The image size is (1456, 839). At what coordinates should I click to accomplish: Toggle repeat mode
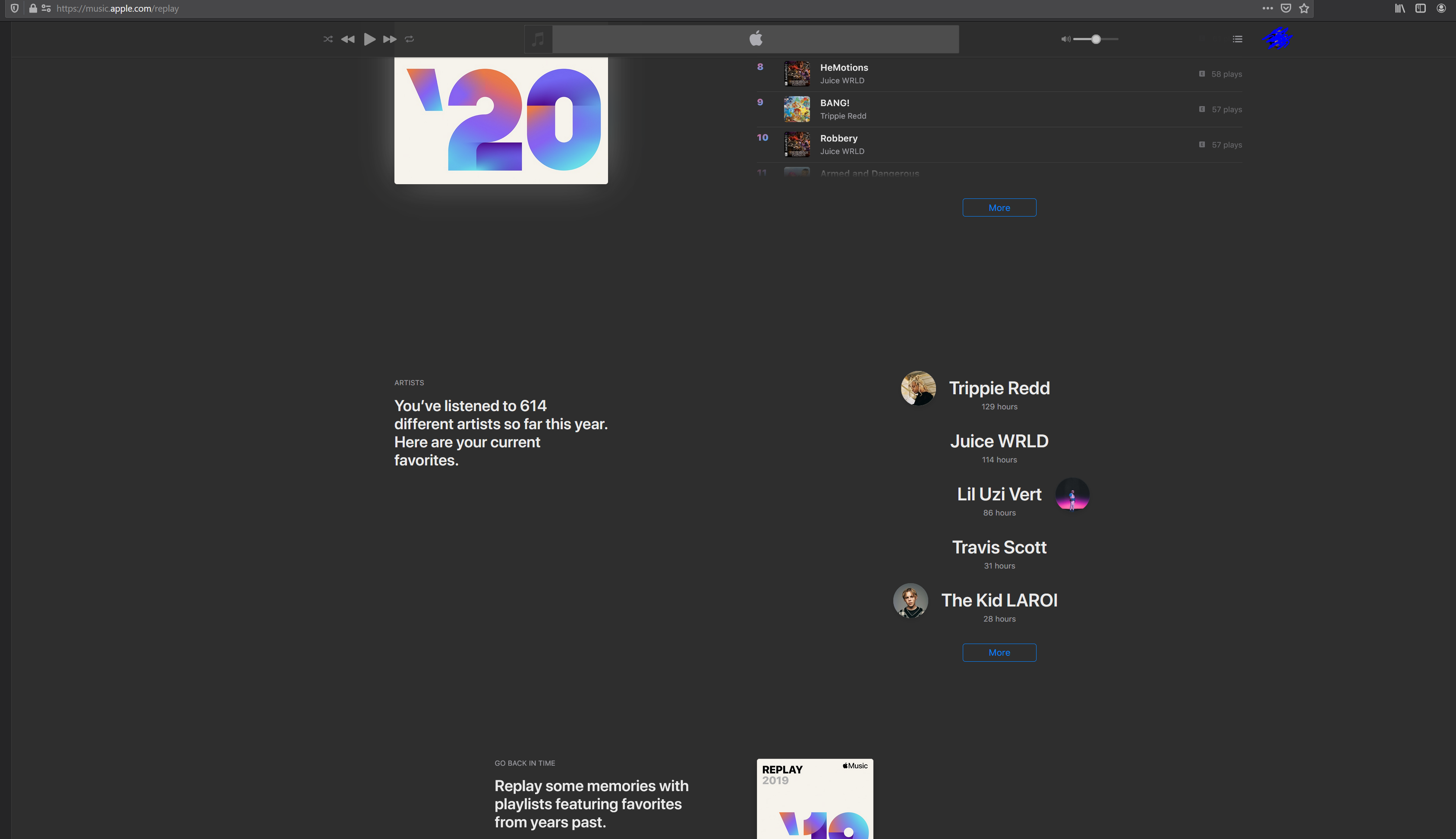(409, 39)
